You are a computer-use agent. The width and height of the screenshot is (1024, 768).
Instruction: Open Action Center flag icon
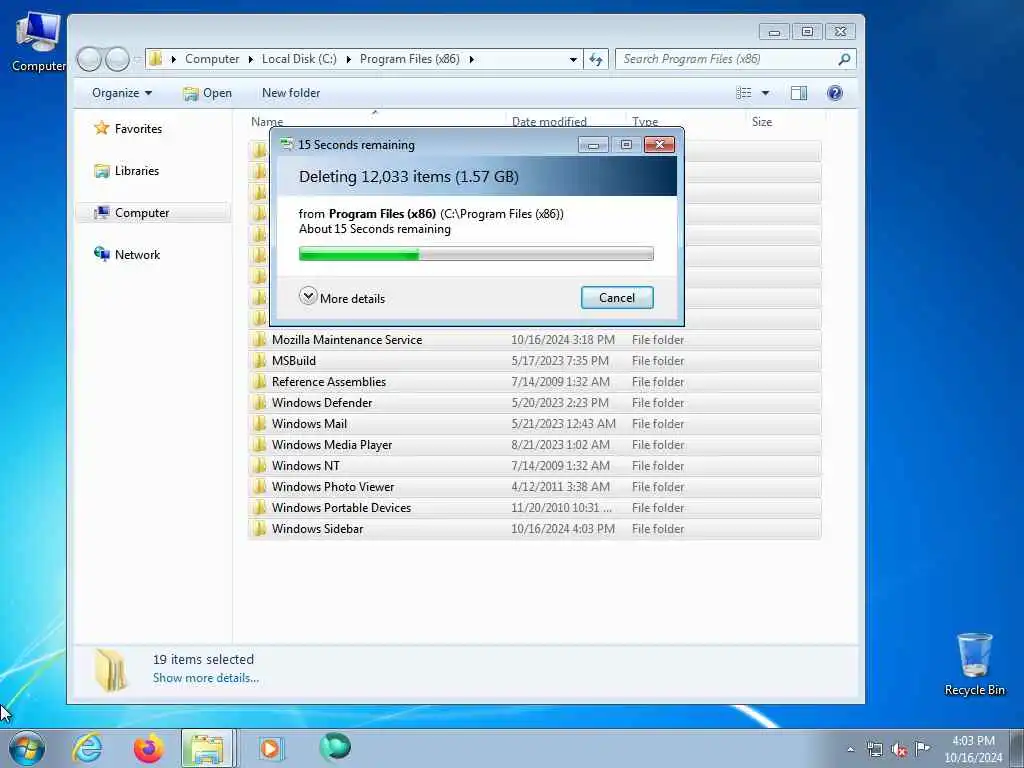click(922, 748)
